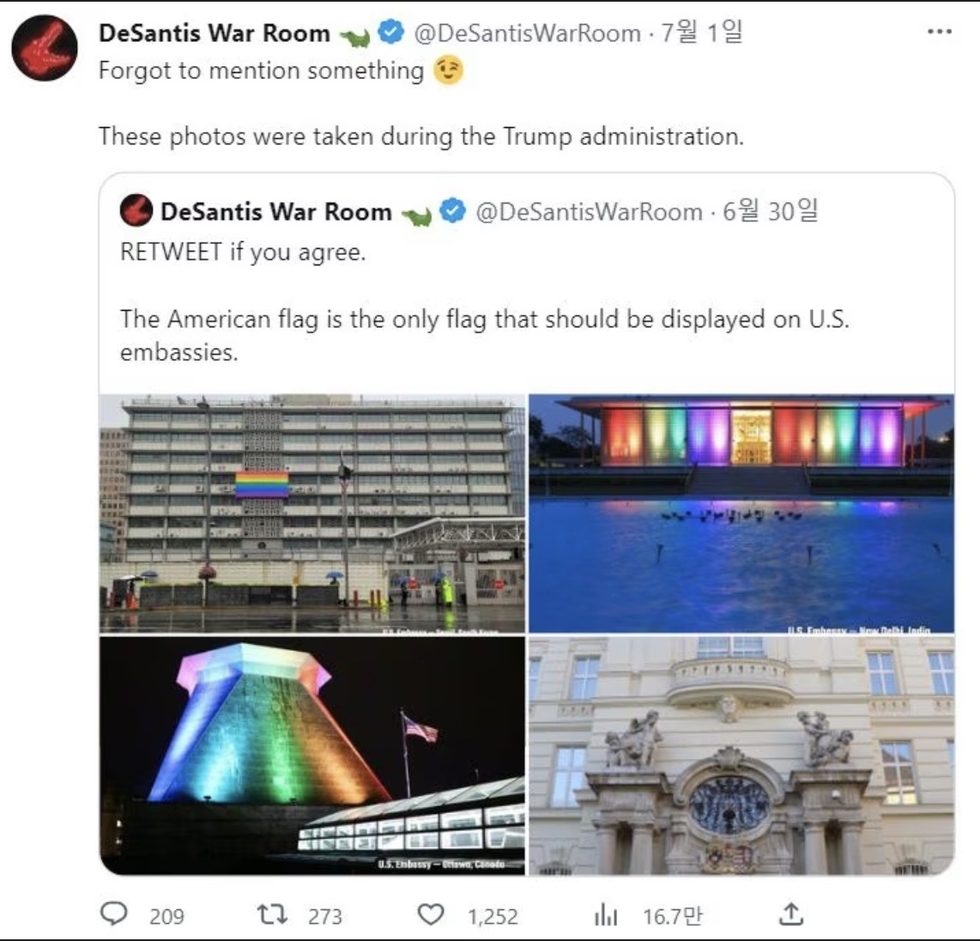Viewport: 980px width, 941px height.
Task: Open the DeSantis War Room profile avatar
Action: pos(44,48)
